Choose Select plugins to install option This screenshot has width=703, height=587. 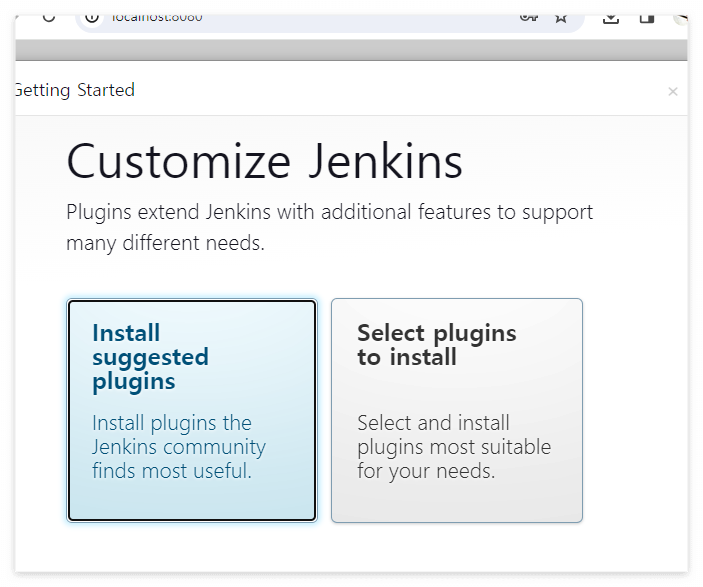coord(457,410)
